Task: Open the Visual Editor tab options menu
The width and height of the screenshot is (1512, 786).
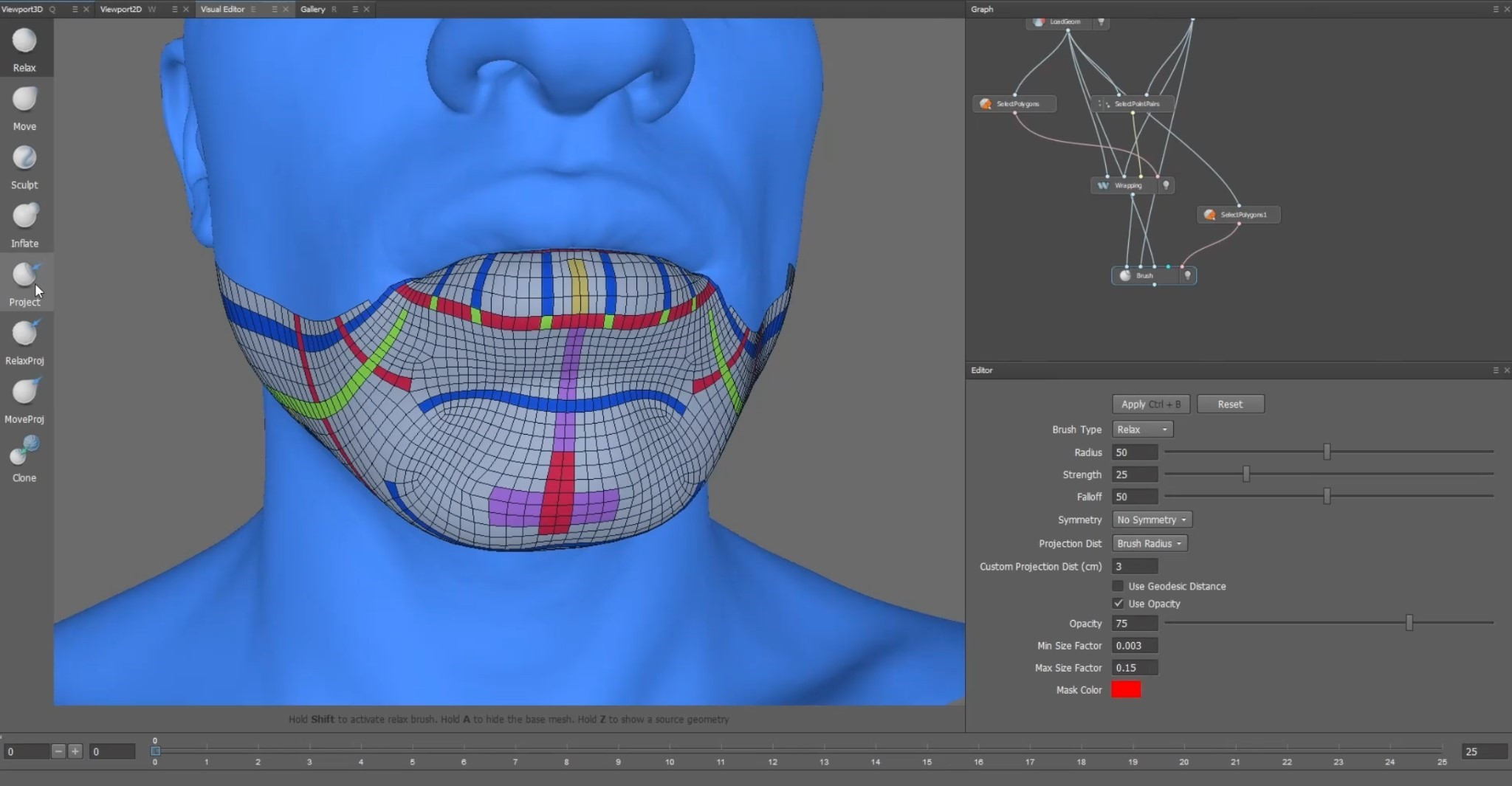Action: [x=274, y=10]
